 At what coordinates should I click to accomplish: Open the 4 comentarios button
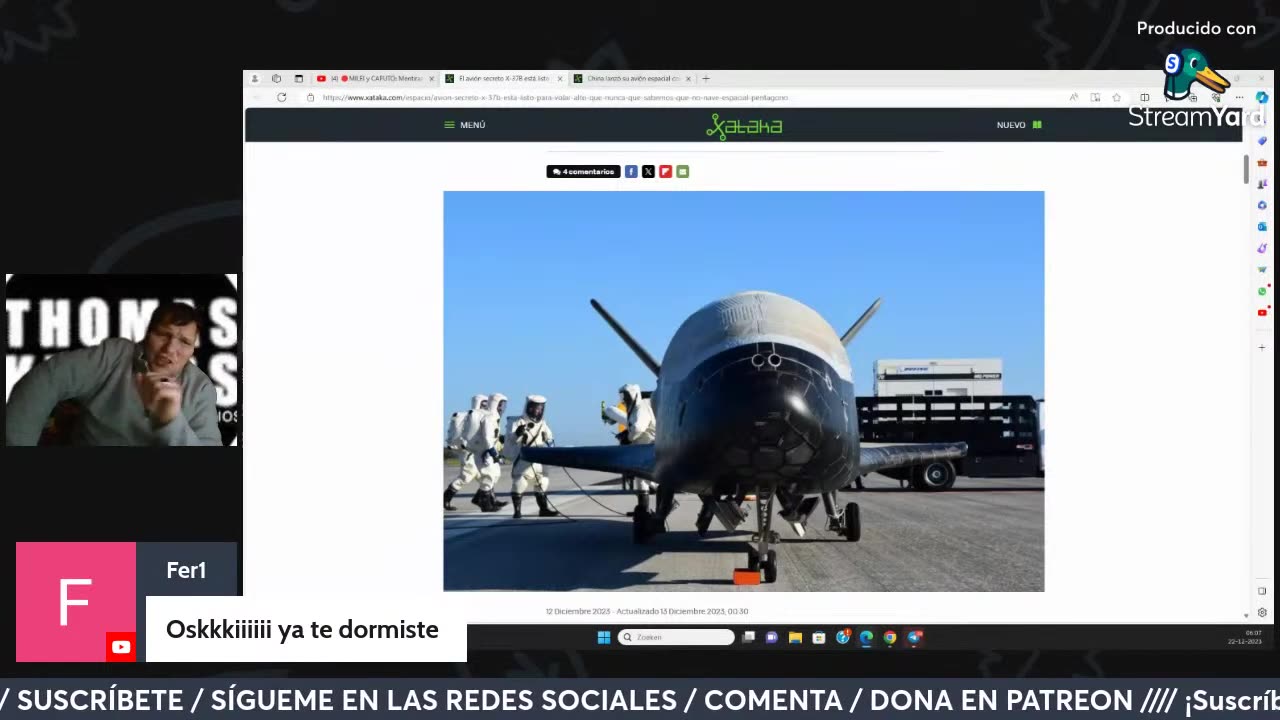583,172
